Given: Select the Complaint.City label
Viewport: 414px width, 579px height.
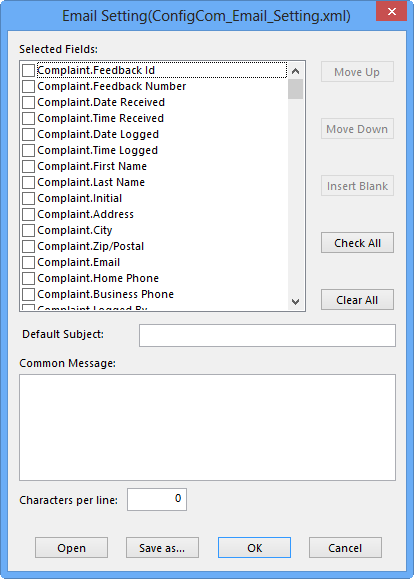Looking at the screenshot, I should click(x=75, y=230).
